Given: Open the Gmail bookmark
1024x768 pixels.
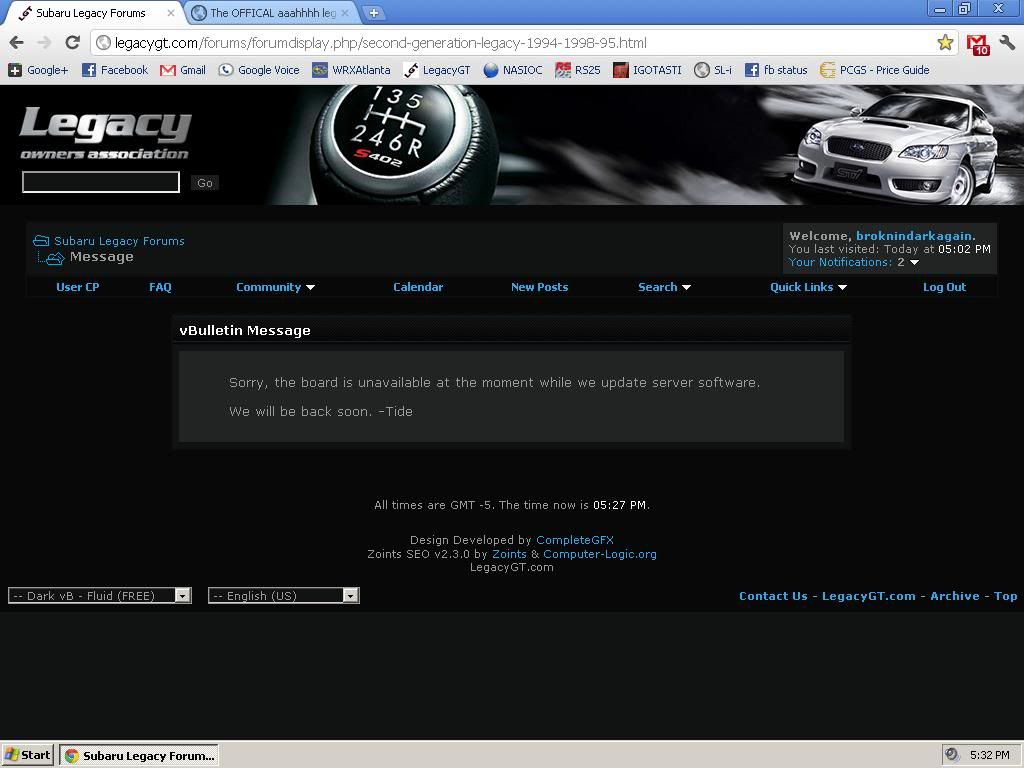Looking at the screenshot, I should 183,70.
